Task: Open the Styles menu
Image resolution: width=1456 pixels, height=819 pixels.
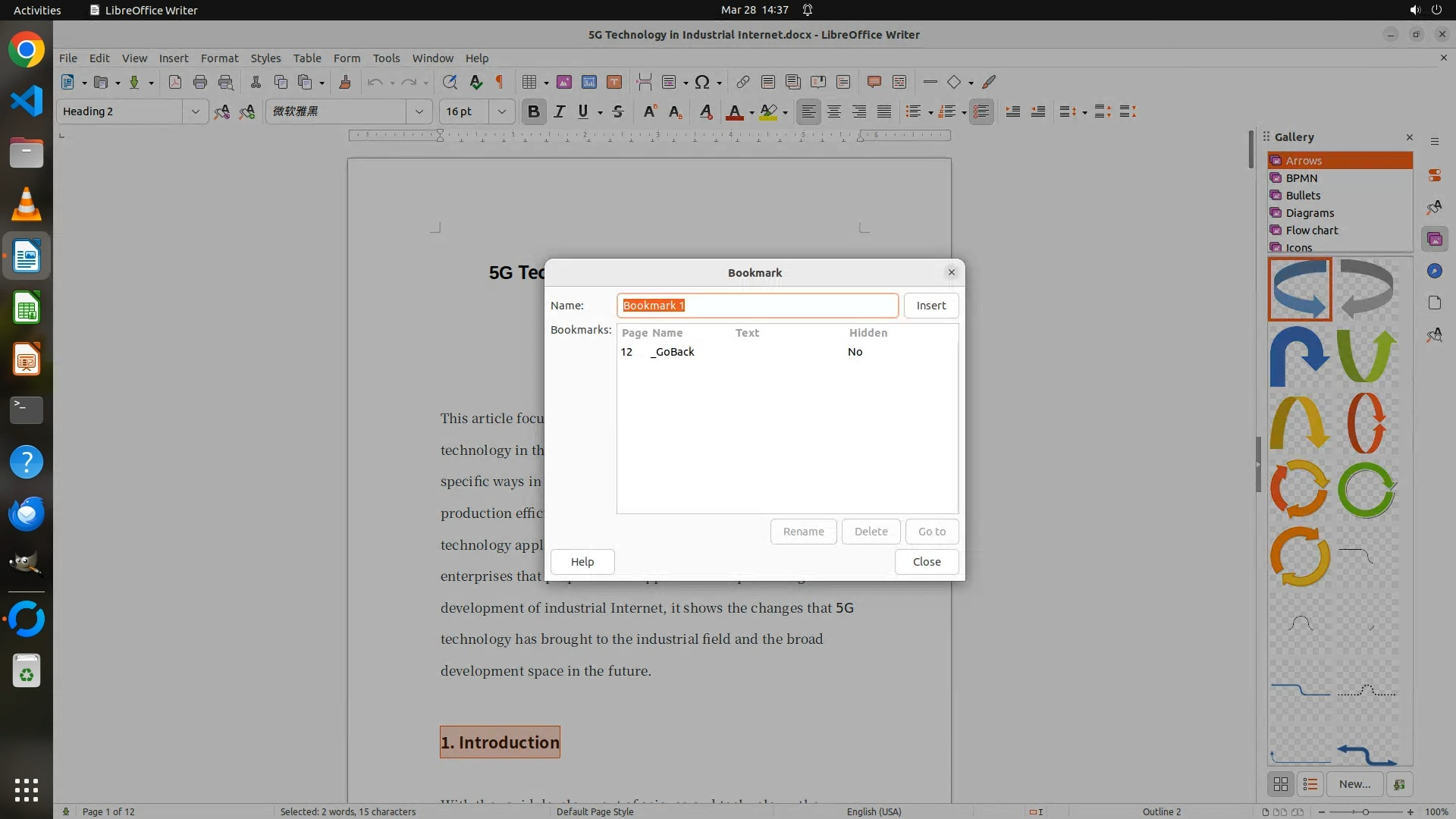Action: 265,58
